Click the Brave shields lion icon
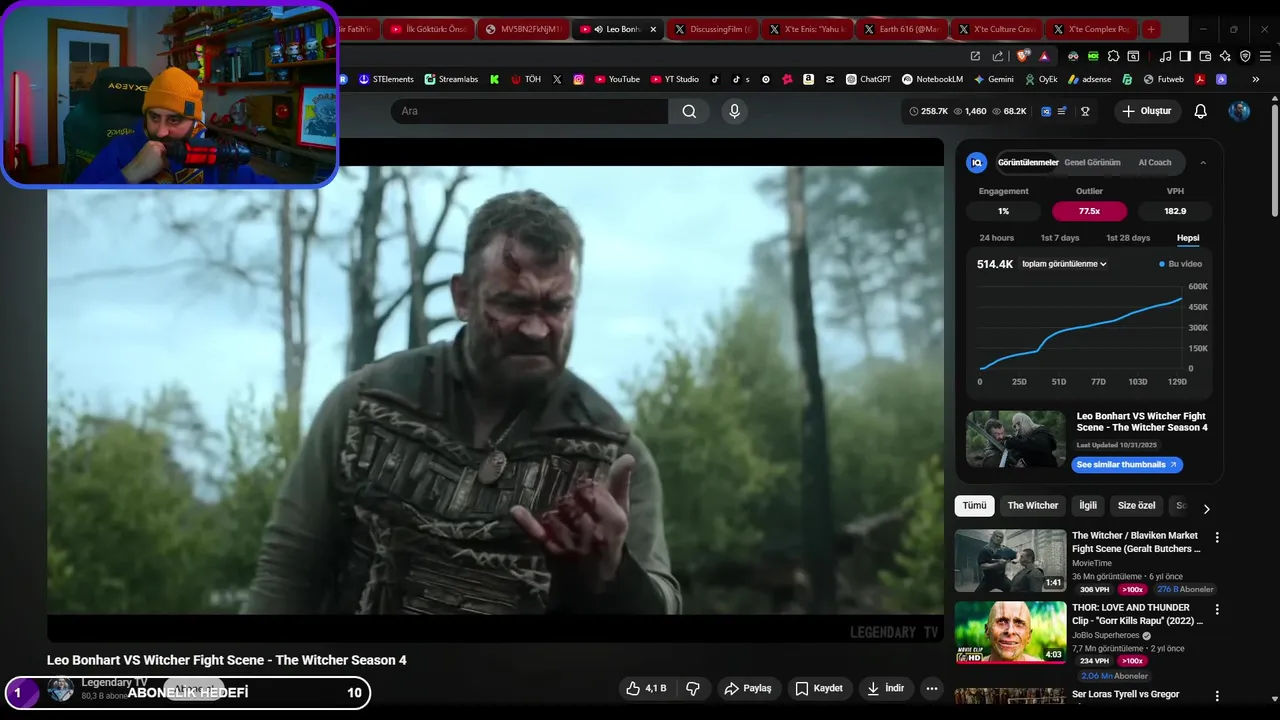The width and height of the screenshot is (1280, 720). (x=1022, y=56)
